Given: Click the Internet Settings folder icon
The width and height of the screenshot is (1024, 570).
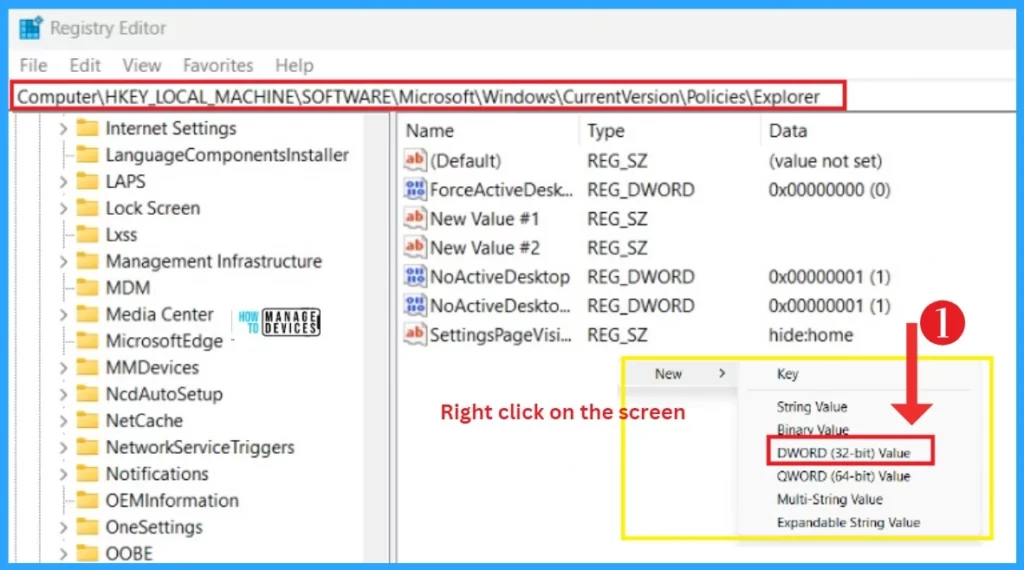Looking at the screenshot, I should click(x=87, y=128).
